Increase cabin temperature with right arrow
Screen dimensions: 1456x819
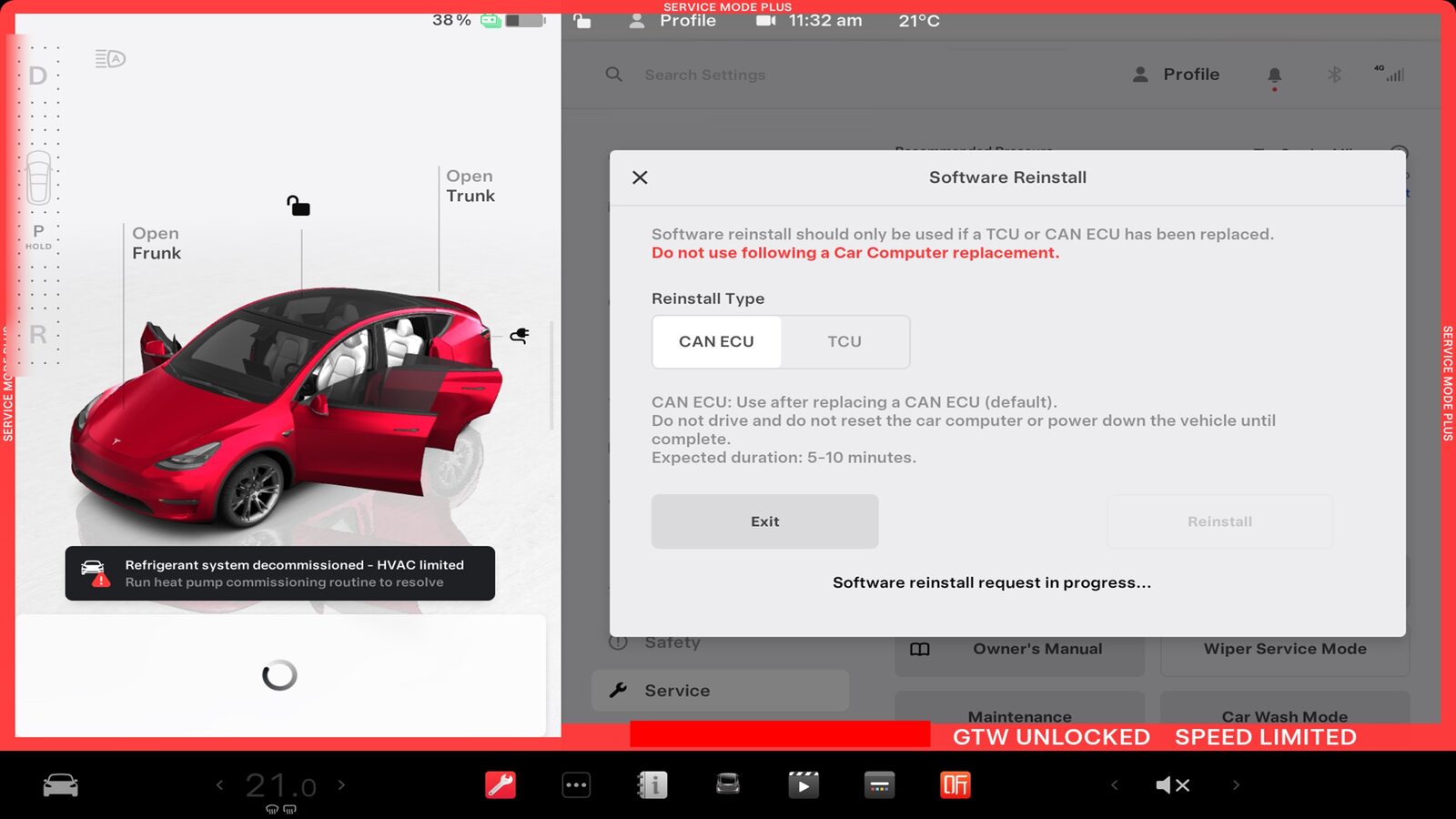click(x=342, y=784)
